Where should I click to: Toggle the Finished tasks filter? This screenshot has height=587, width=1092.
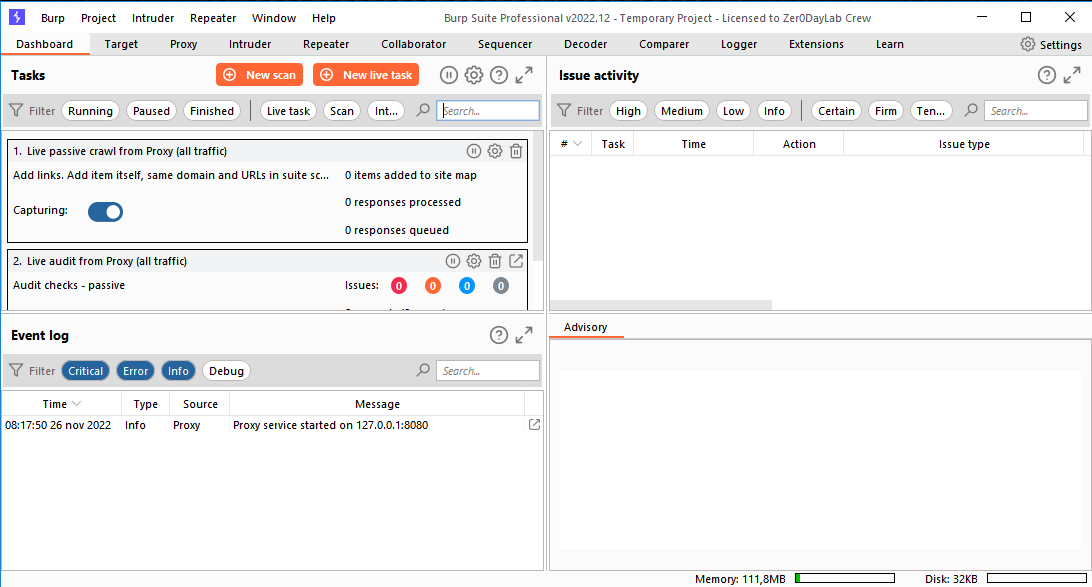coord(212,111)
